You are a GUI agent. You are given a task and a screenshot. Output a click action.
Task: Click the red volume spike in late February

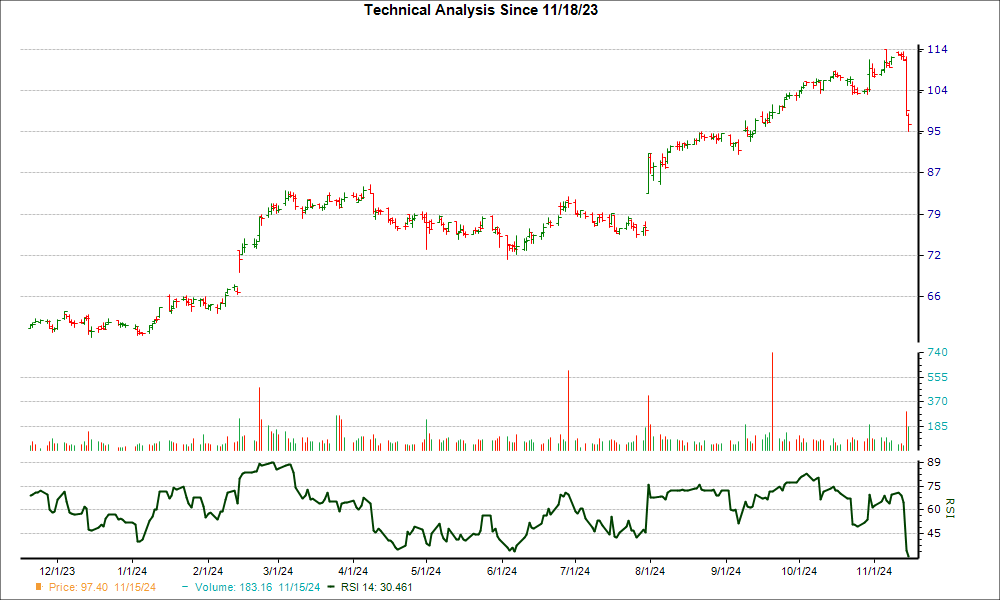click(260, 419)
